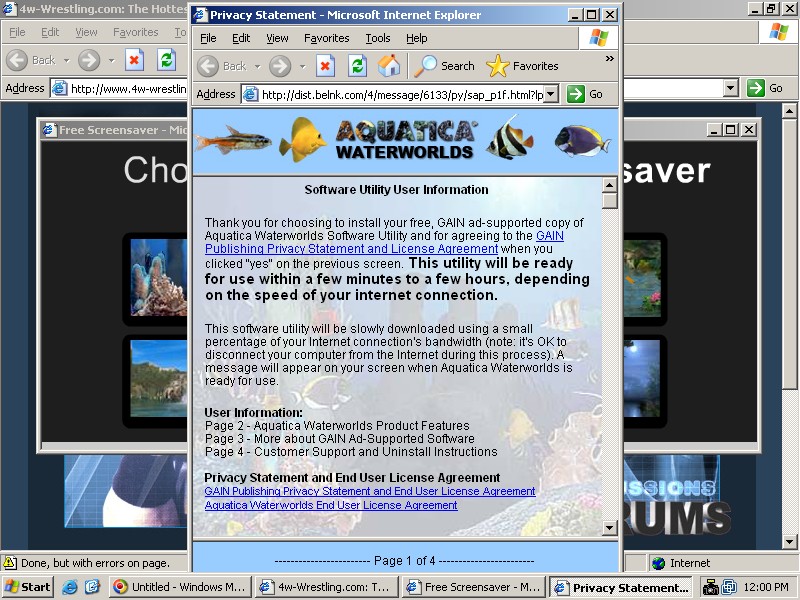Open the Edit menu in 4w-Wrestling window
The height and width of the screenshot is (600, 800).
(50, 32)
